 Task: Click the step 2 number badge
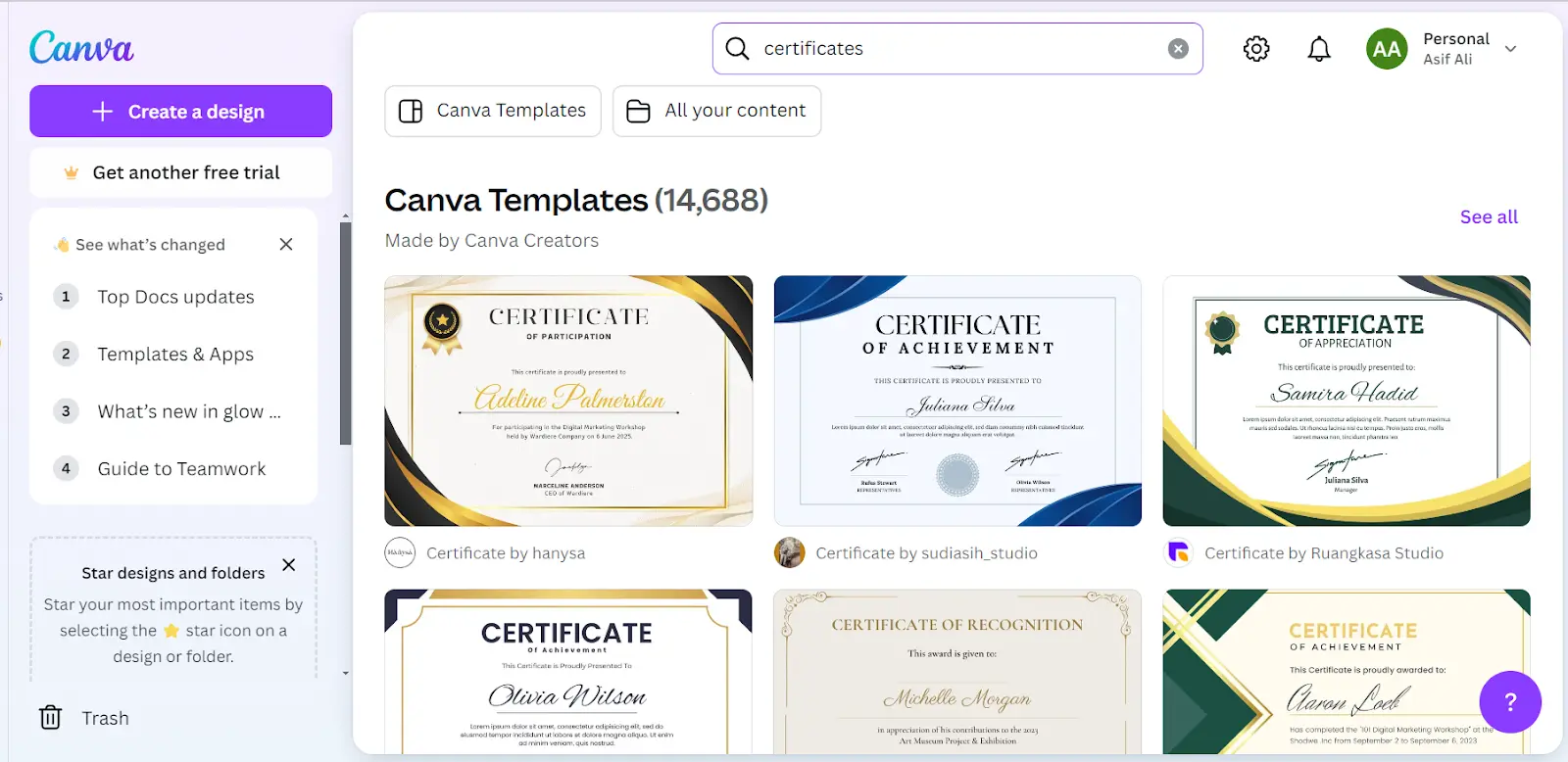pos(66,354)
